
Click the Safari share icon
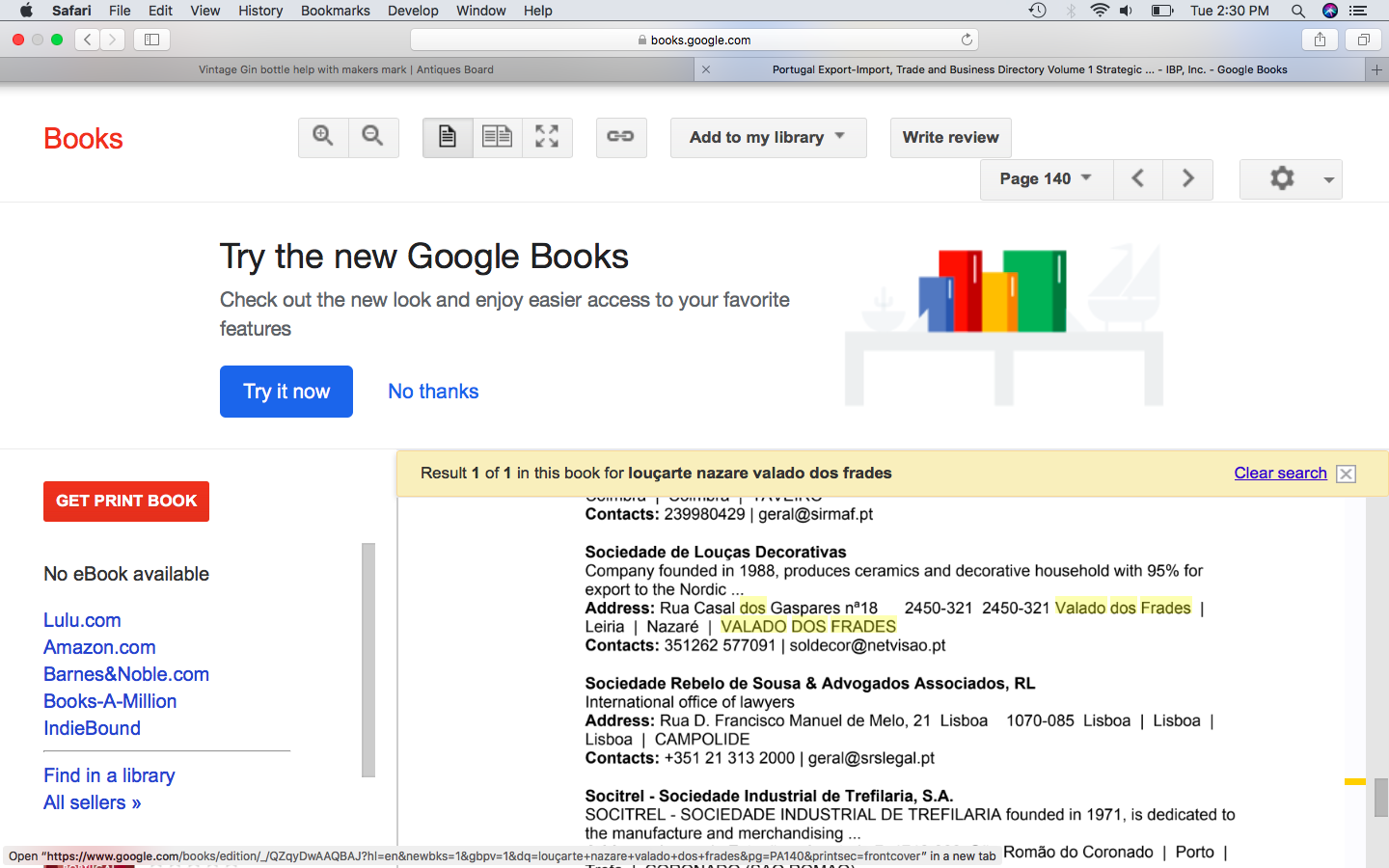pos(1320,40)
